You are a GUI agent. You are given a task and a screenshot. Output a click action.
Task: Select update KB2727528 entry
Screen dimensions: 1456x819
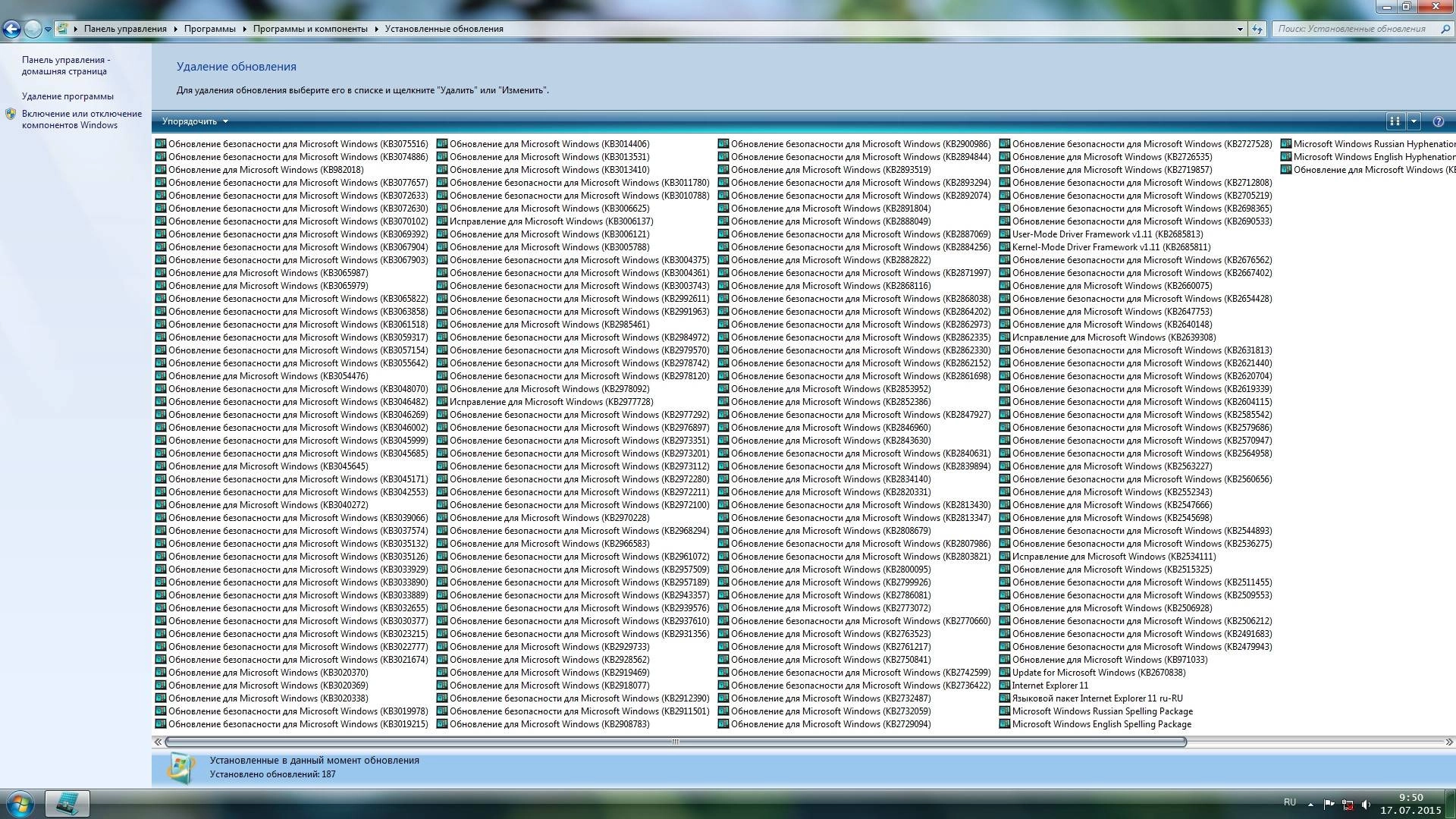pos(1136,144)
